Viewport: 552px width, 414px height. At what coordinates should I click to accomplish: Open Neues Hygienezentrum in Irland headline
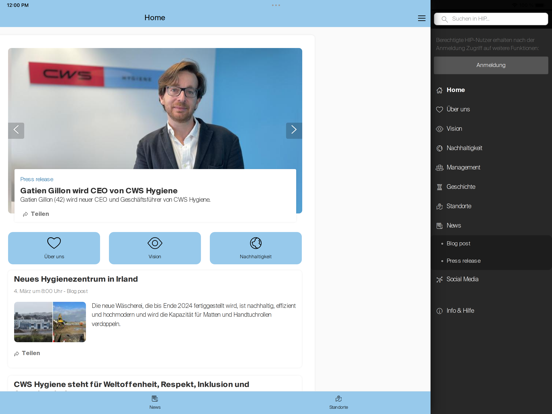pyautogui.click(x=76, y=279)
